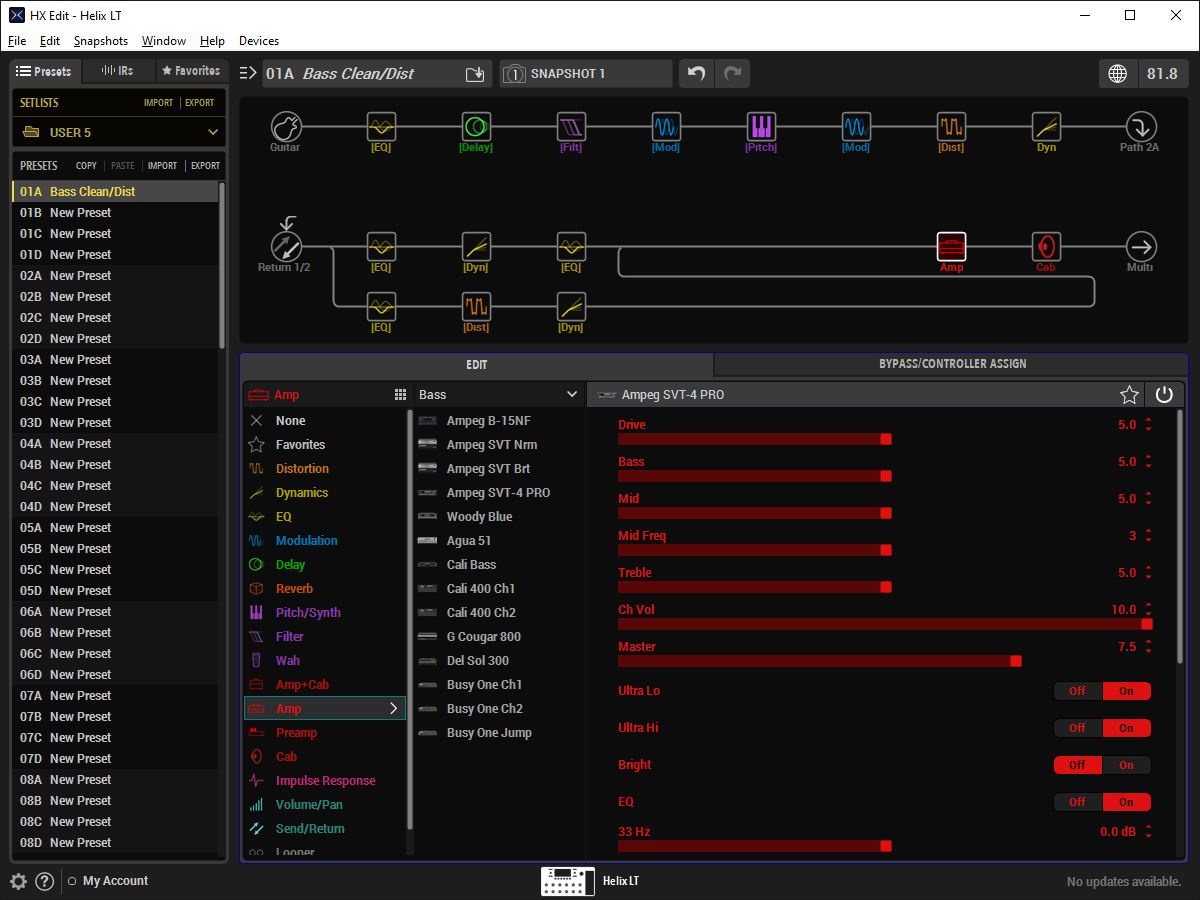Set Bright to Off

pyautogui.click(x=1078, y=765)
